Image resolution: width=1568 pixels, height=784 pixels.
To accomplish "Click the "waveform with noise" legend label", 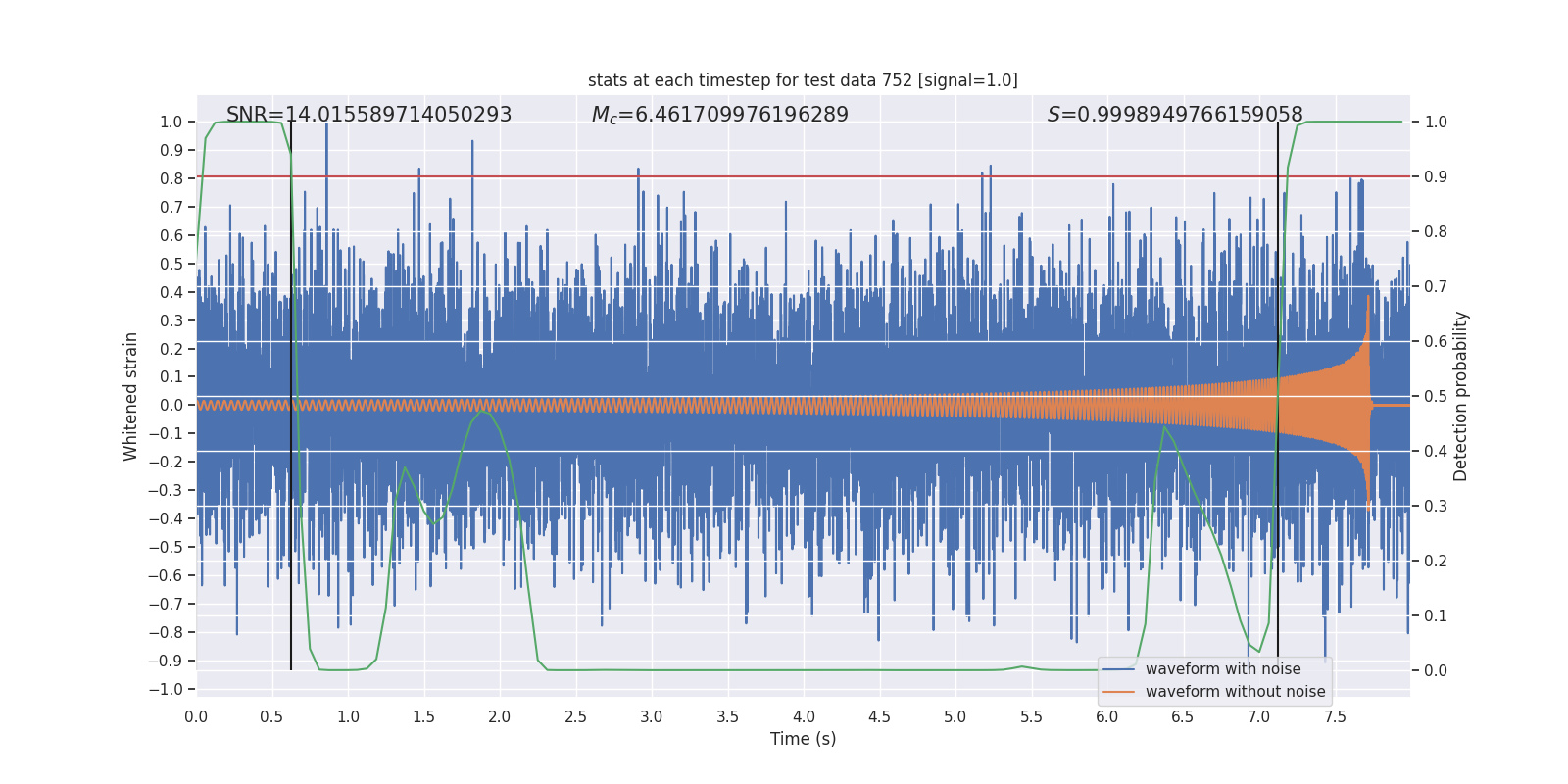I will (x=1223, y=669).
